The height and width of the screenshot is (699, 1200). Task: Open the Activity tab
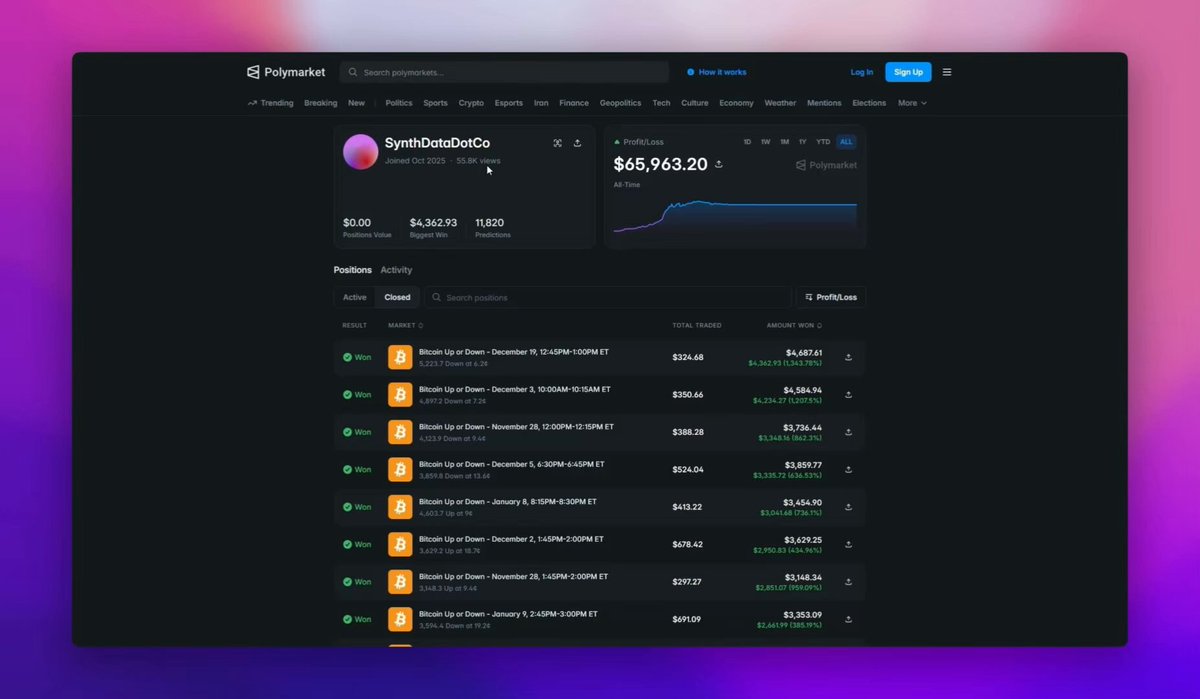tap(396, 270)
